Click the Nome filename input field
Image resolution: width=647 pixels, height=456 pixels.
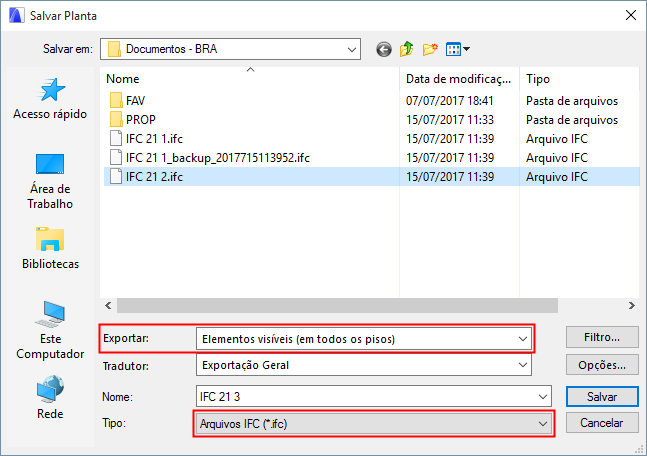click(x=372, y=397)
